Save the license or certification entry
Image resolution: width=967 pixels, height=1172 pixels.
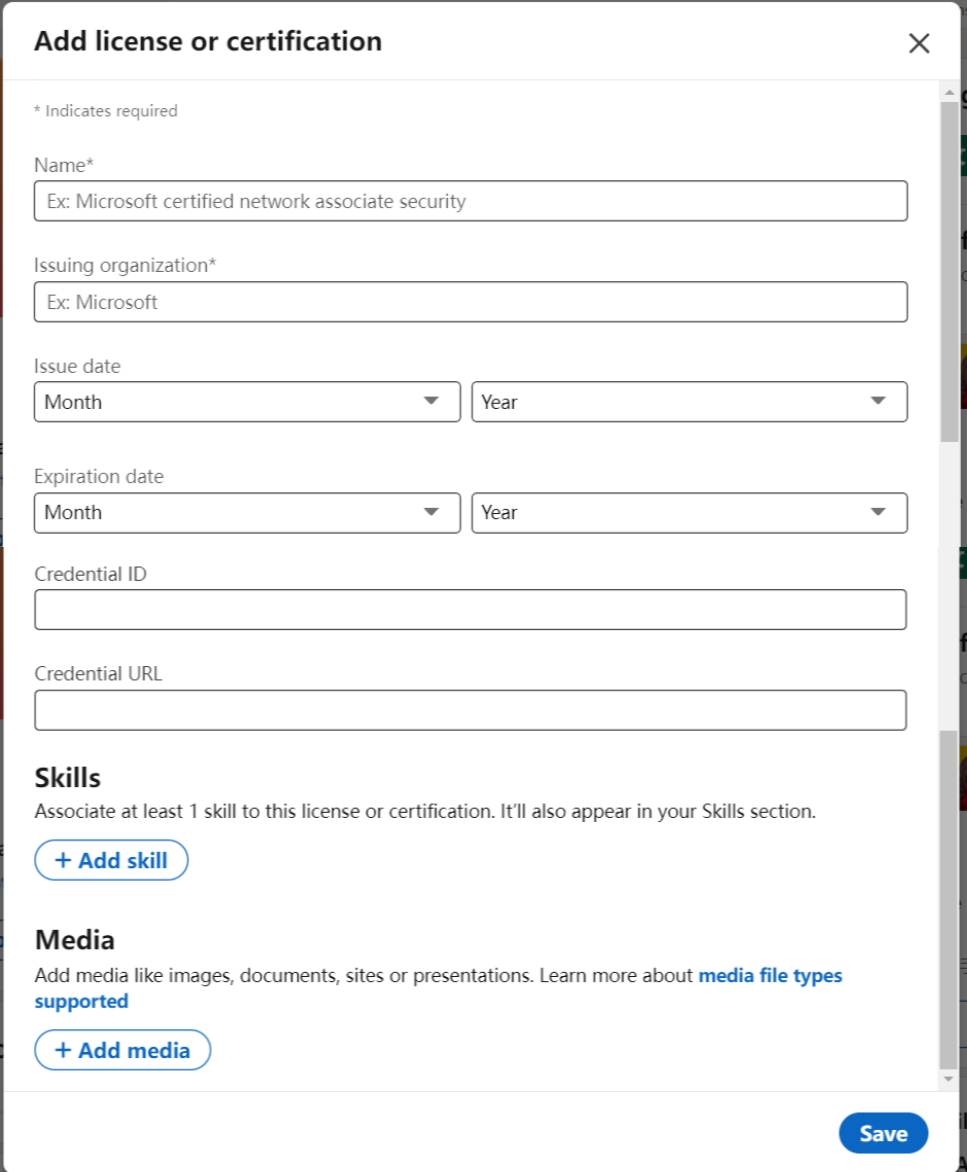(883, 1133)
